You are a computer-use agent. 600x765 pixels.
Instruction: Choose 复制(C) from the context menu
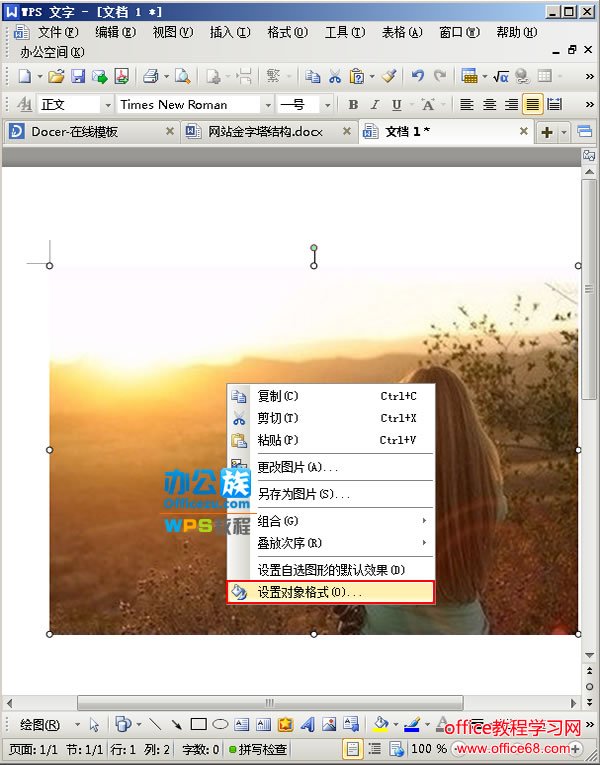point(331,396)
